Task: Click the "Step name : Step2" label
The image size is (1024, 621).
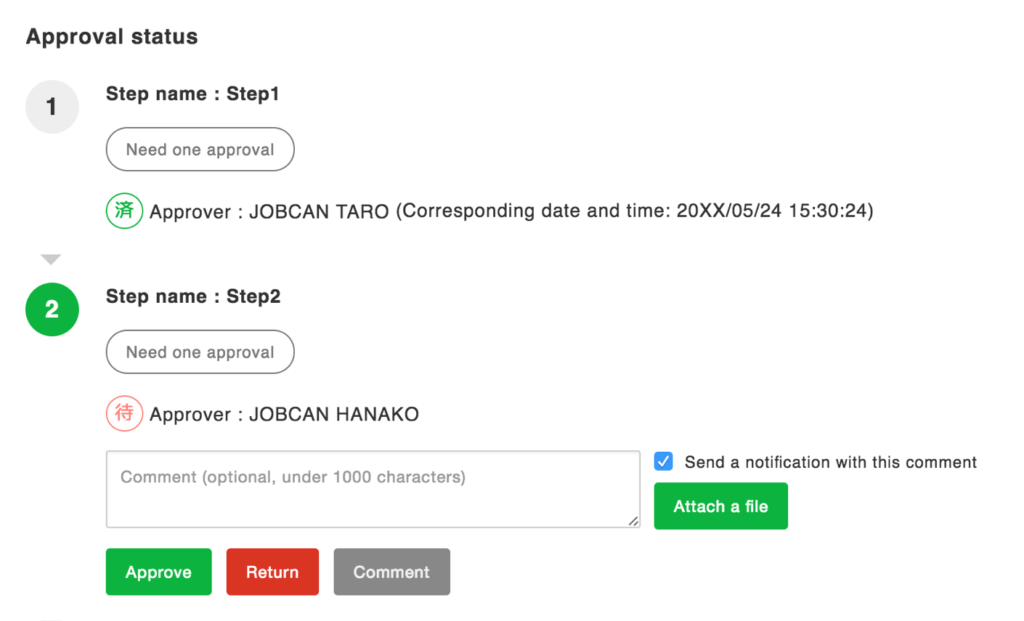Action: click(193, 296)
